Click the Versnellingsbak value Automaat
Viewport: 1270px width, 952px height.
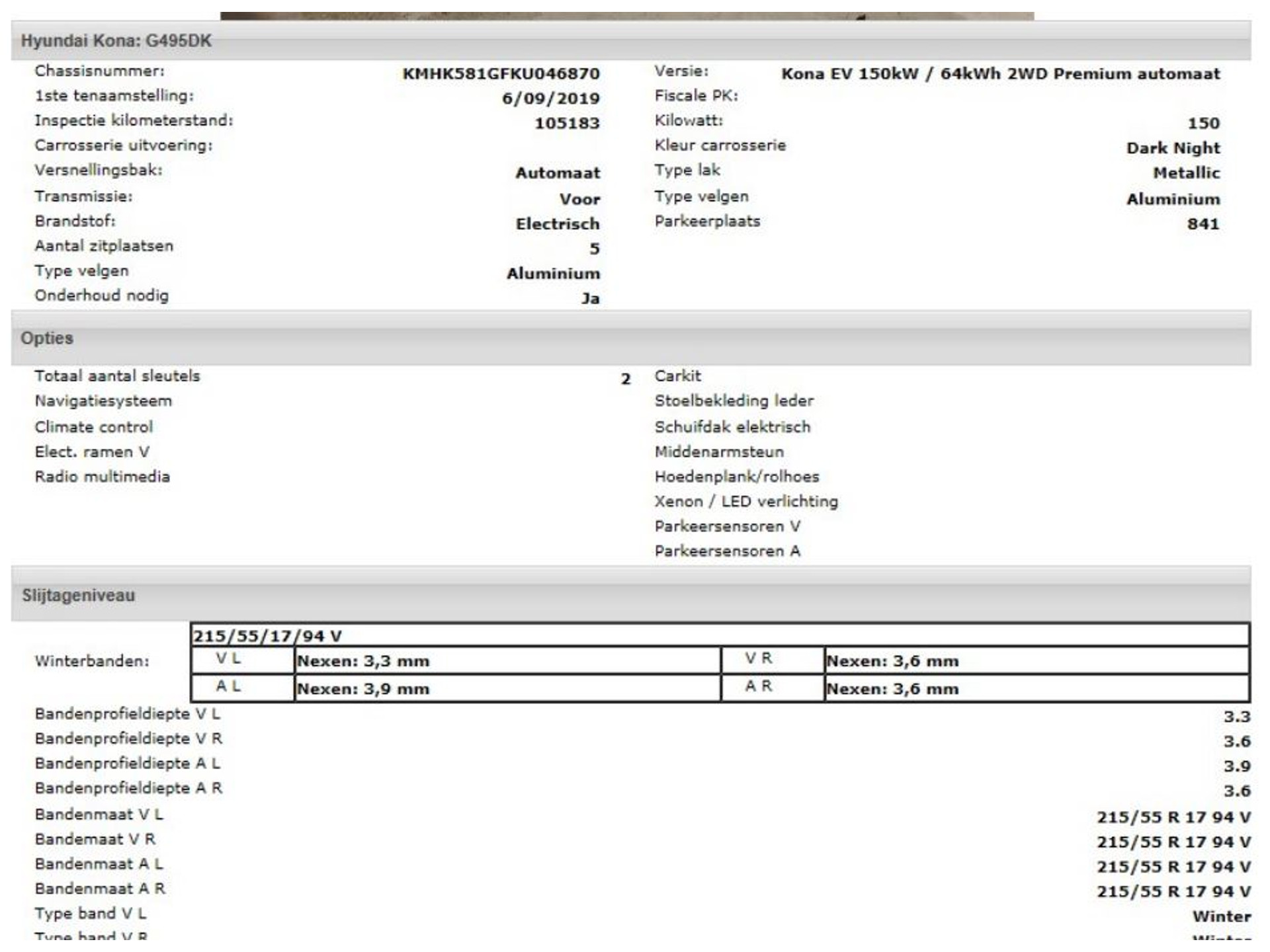(x=558, y=173)
